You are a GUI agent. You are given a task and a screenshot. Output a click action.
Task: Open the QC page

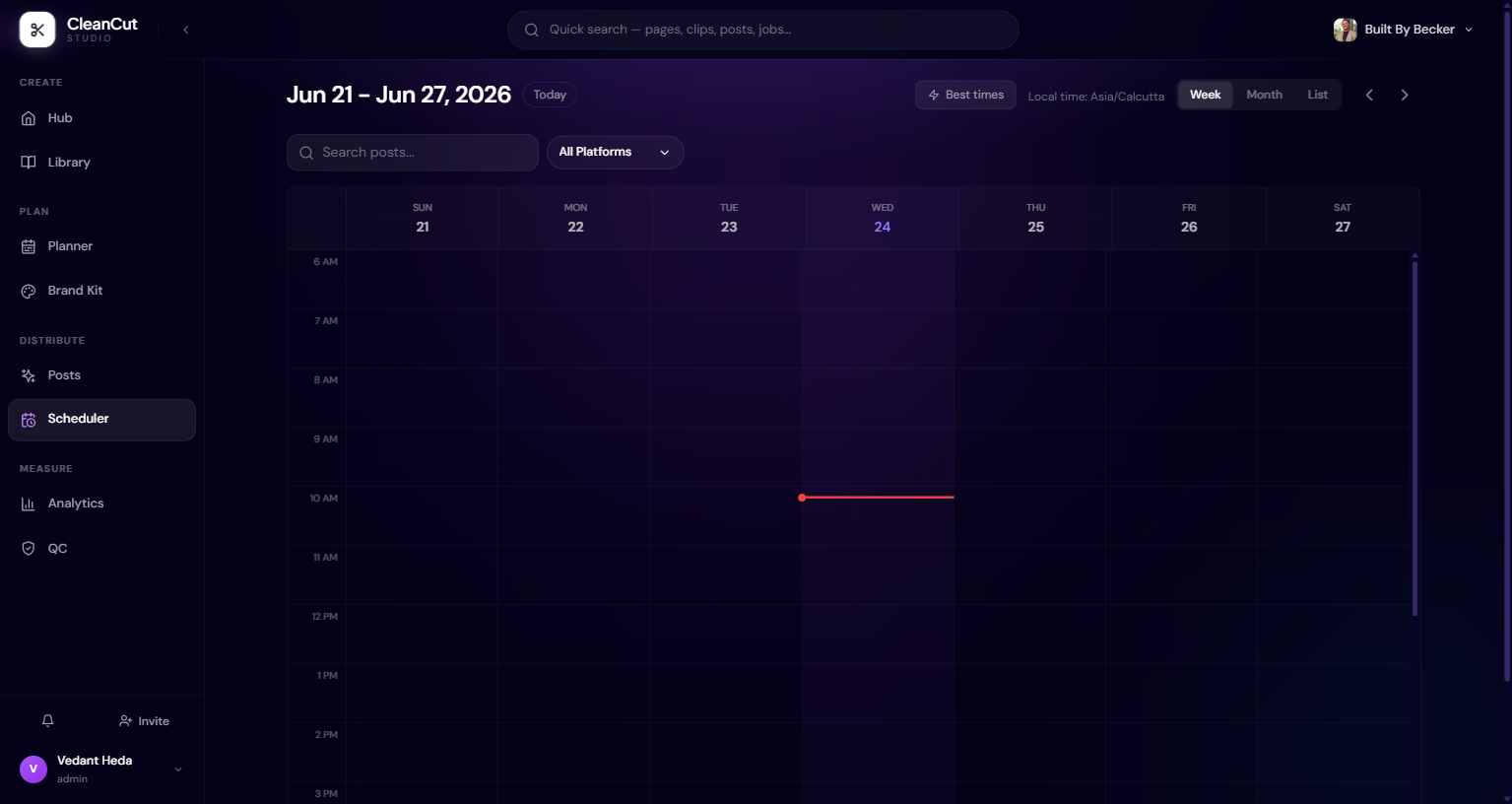(x=101, y=549)
